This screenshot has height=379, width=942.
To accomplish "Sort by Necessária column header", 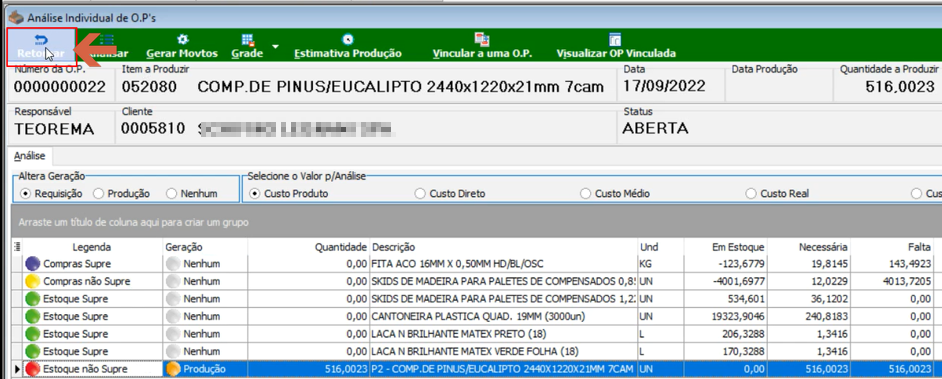I will [809, 247].
